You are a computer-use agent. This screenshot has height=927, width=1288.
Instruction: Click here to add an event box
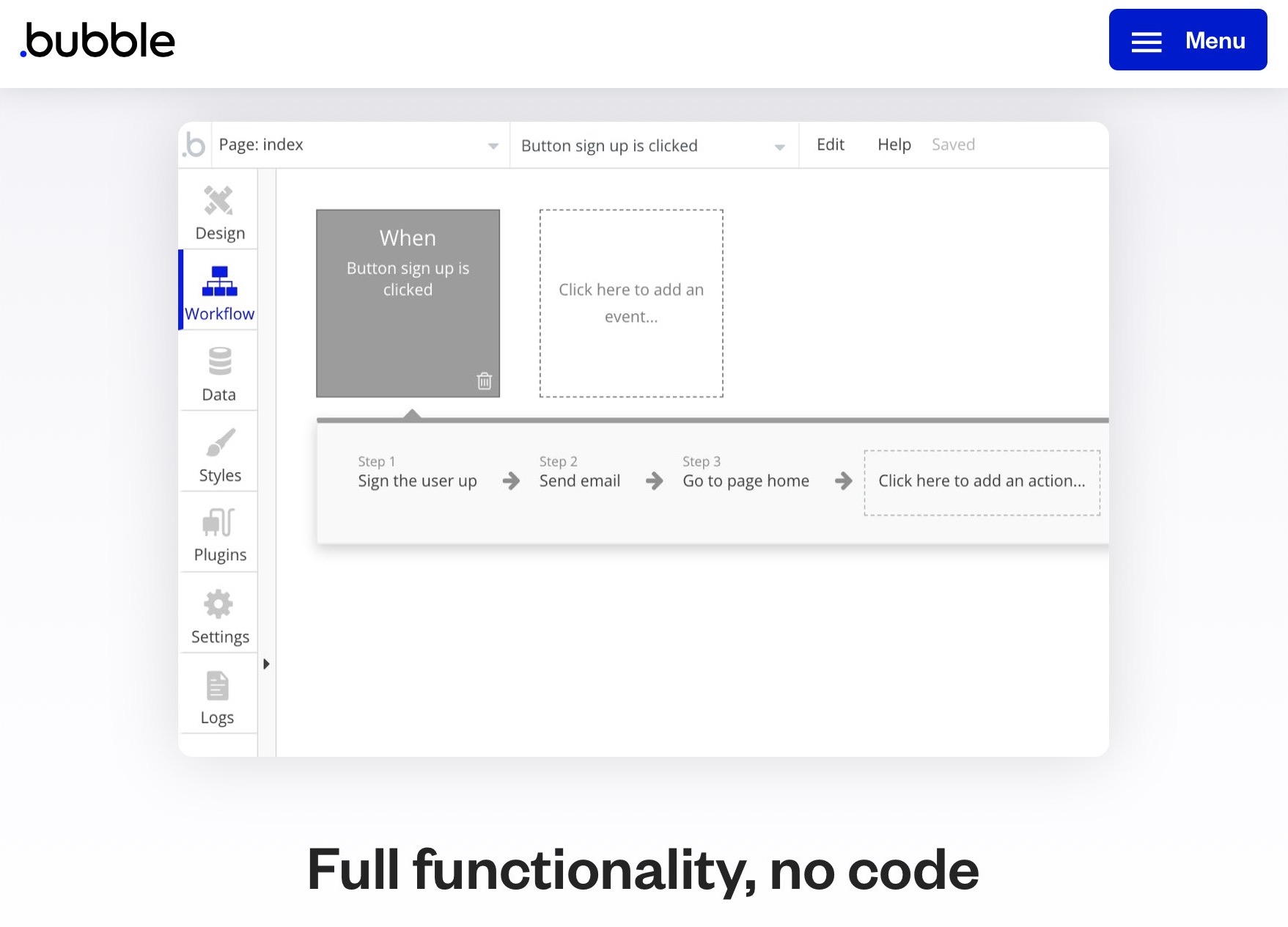pos(631,303)
